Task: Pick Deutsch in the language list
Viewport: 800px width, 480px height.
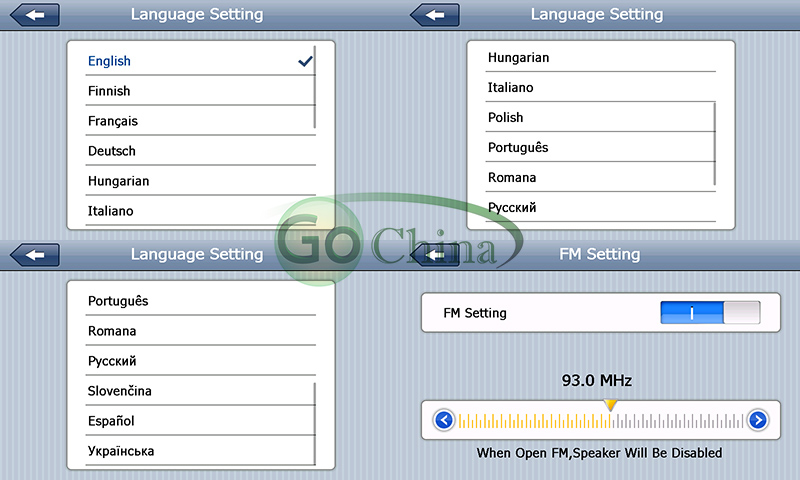Action: 112,151
